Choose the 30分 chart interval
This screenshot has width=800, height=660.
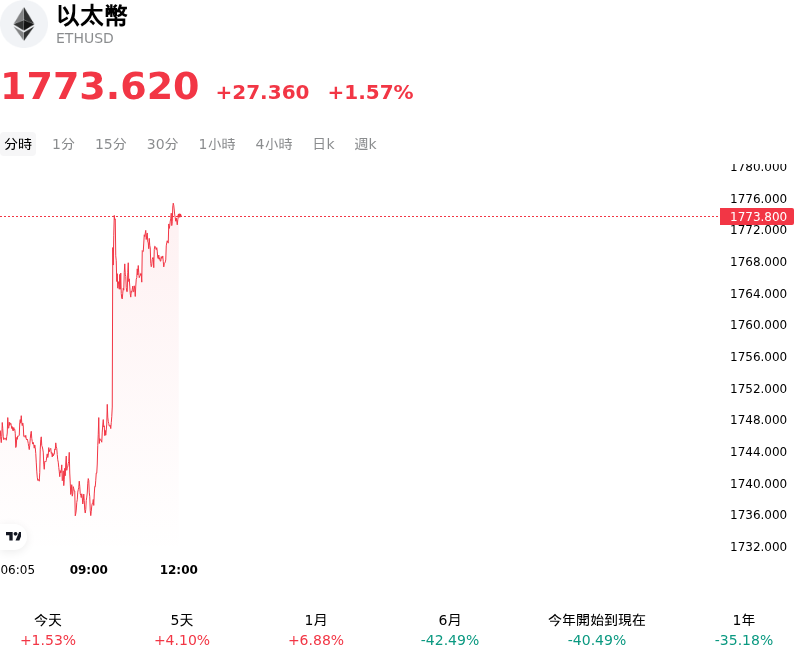point(163,144)
